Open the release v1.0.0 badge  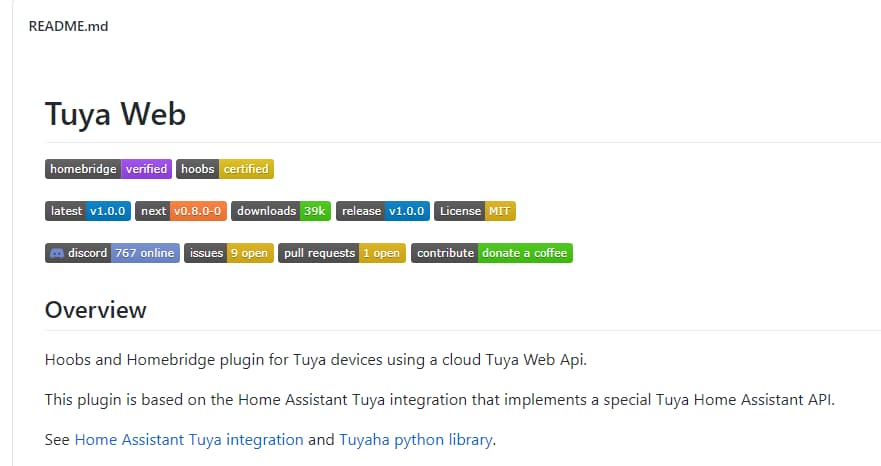[x=383, y=211]
